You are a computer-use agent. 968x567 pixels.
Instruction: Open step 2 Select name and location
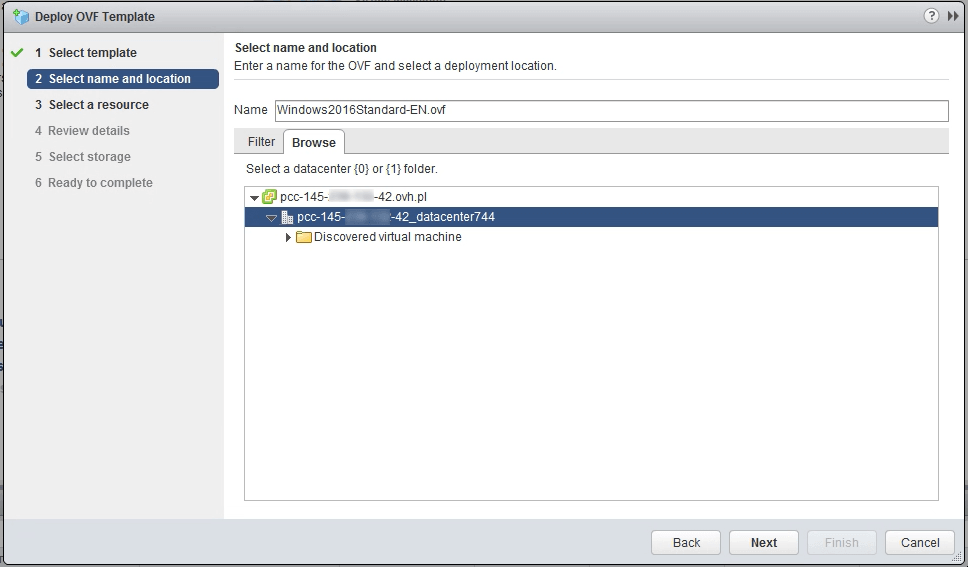123,78
